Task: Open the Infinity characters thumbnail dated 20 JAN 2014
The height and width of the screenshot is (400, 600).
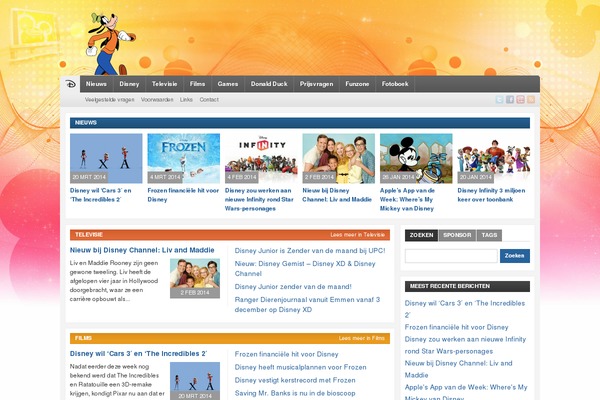Action: pos(494,158)
